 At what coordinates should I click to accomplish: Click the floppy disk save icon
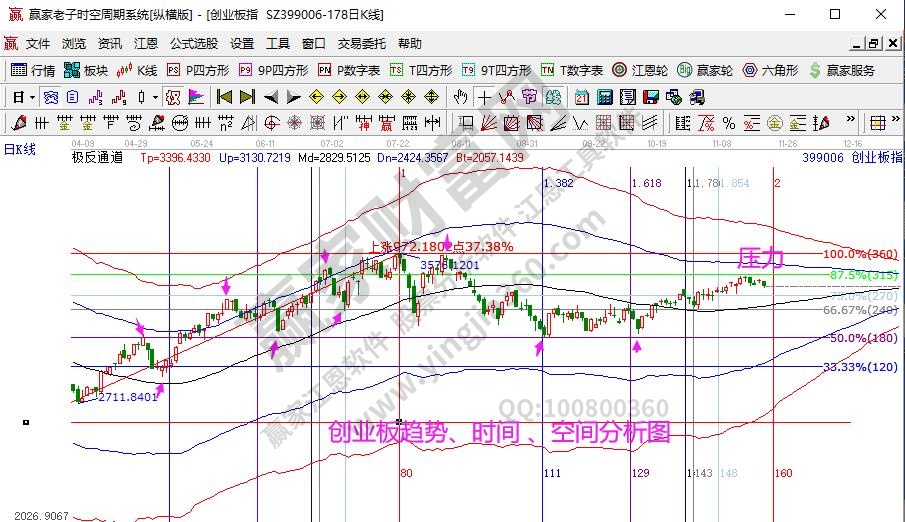(650, 97)
